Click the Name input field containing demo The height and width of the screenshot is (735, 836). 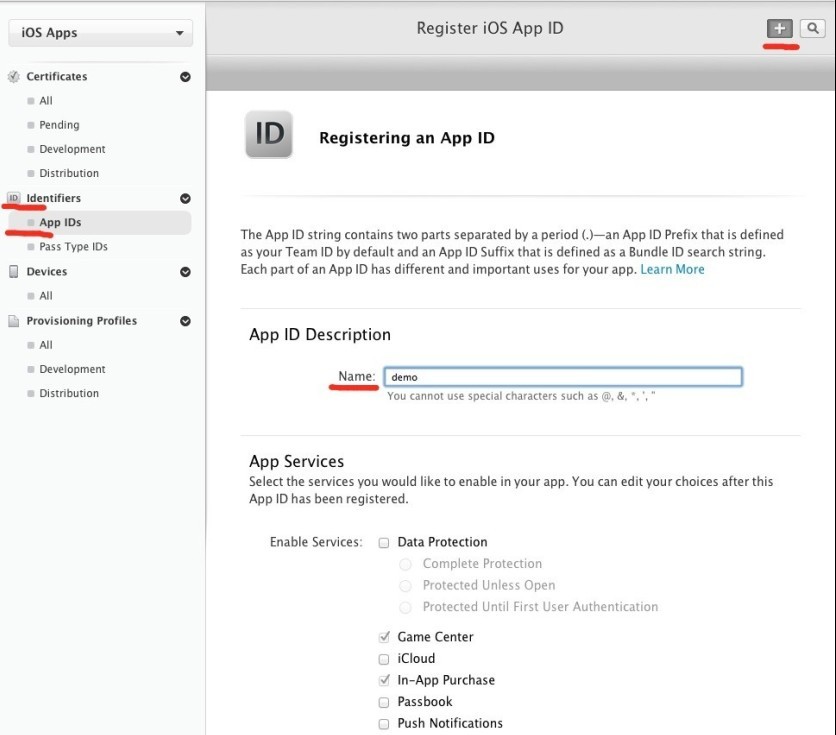tap(563, 377)
